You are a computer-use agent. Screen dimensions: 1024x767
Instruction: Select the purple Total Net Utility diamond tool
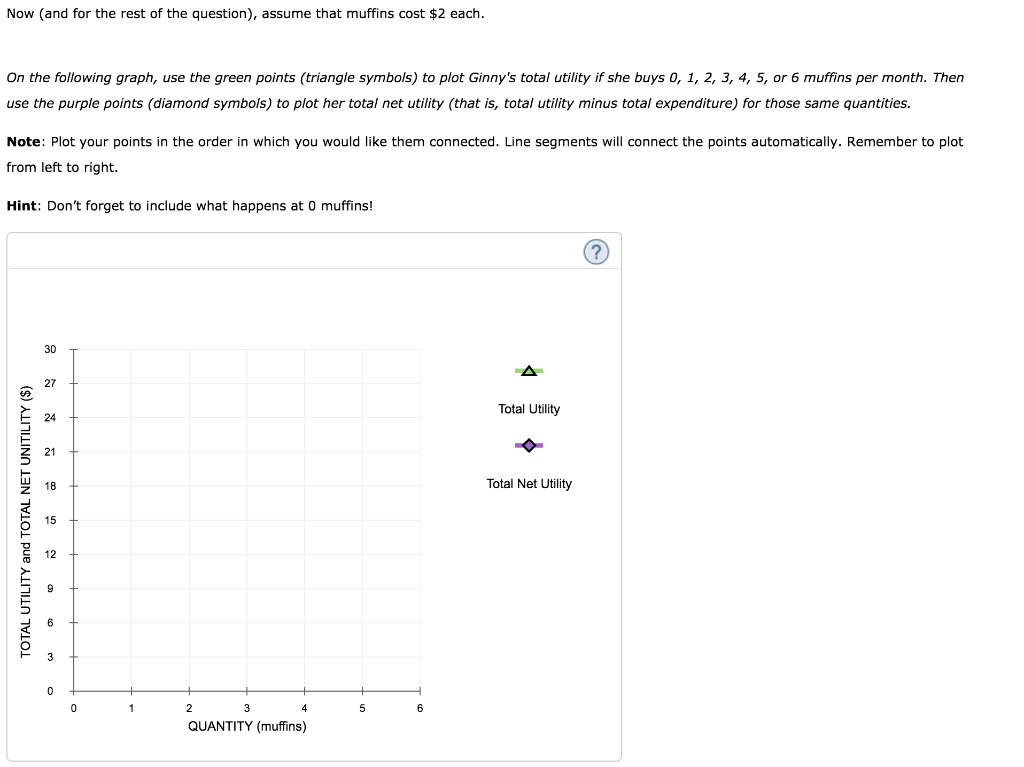coord(528,444)
